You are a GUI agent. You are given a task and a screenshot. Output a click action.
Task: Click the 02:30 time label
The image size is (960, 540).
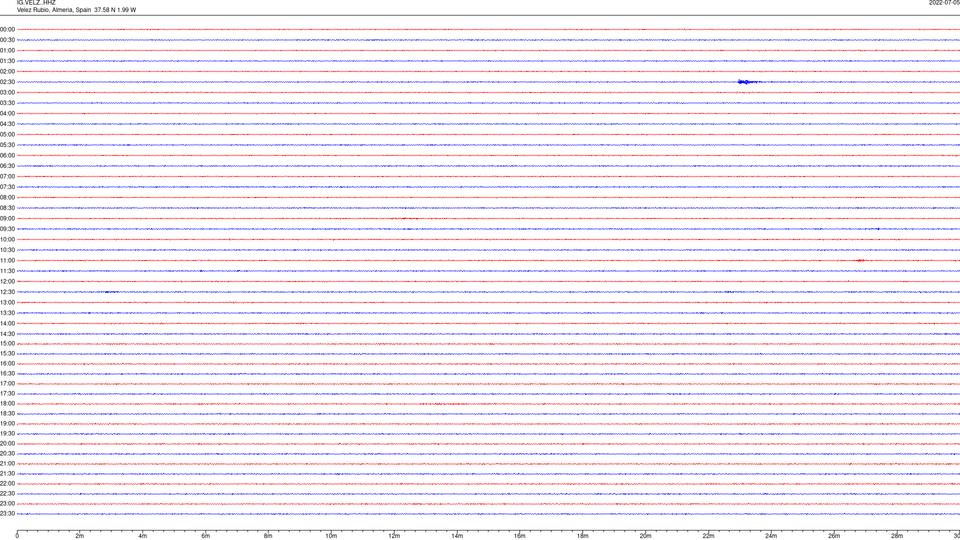7,82
